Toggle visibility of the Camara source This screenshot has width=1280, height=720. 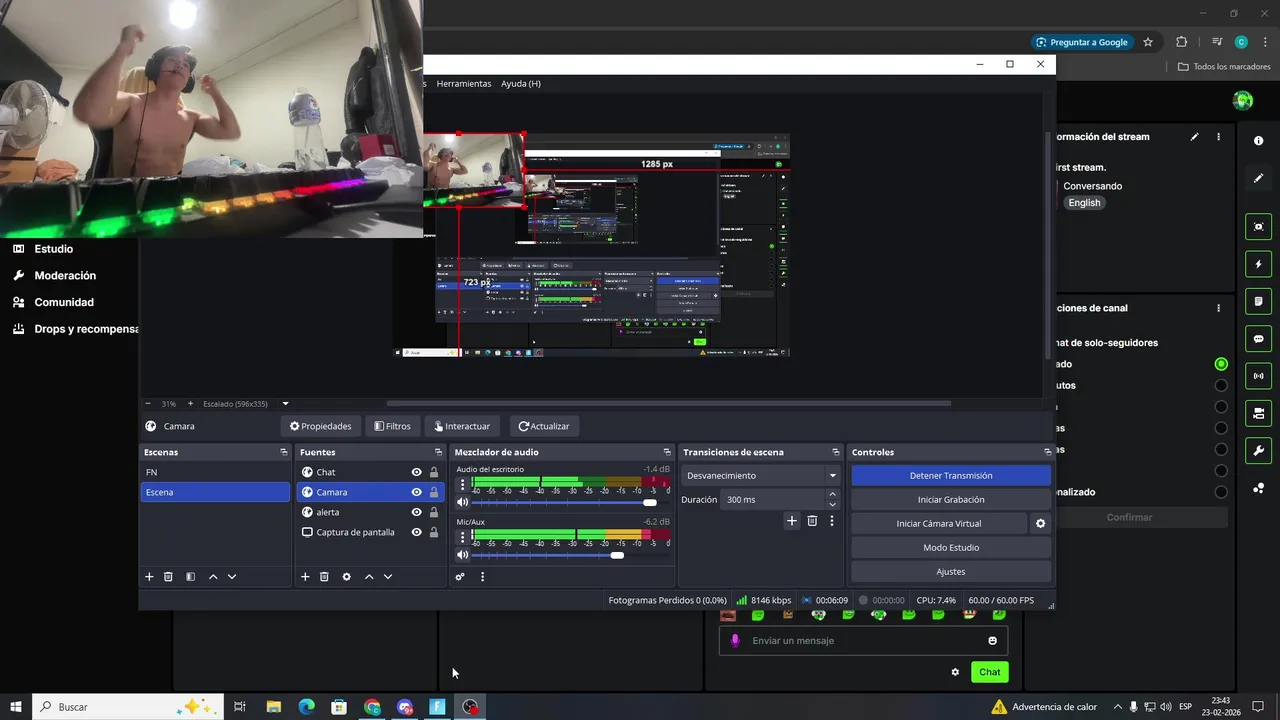tap(416, 492)
